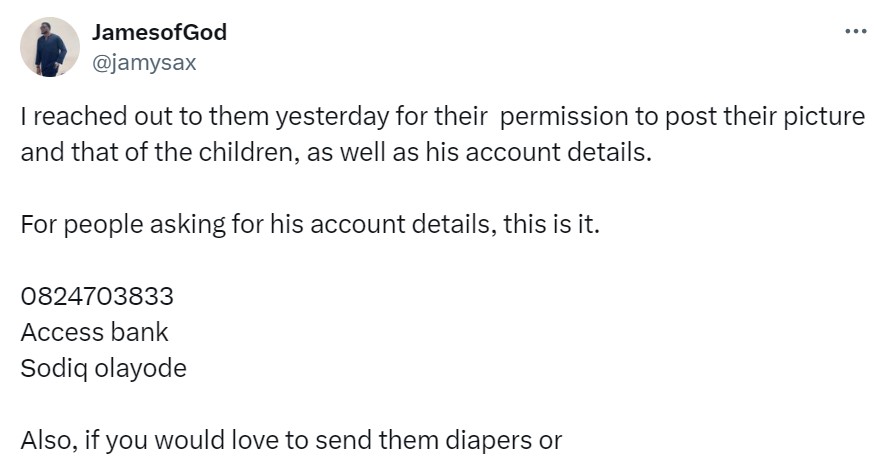The height and width of the screenshot is (456, 874).
Task: Click the word 'picture' ending the first line
Action: (x=825, y=117)
